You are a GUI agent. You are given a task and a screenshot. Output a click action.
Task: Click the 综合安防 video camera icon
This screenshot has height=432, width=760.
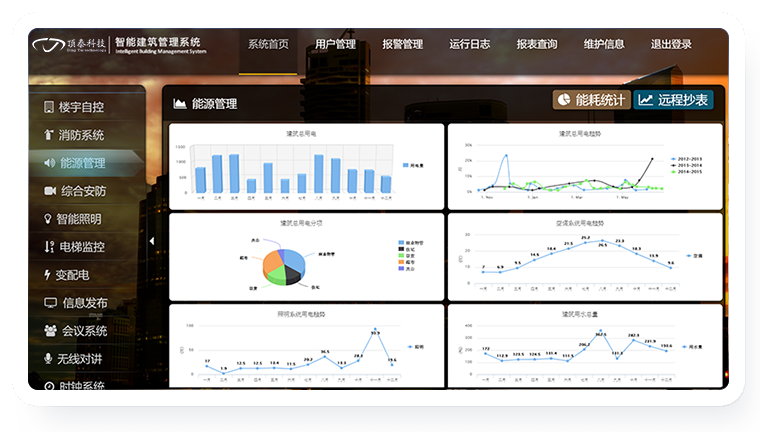(48, 191)
